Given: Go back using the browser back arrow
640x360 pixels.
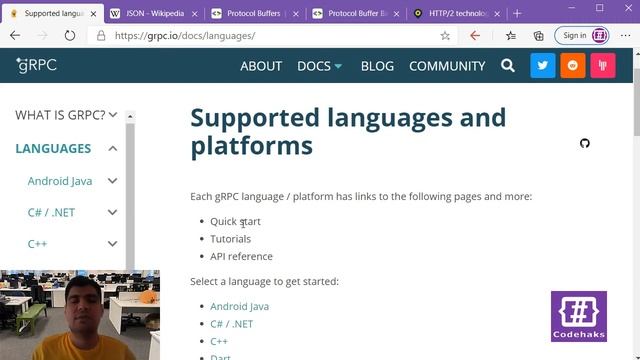Looking at the screenshot, I should tap(15, 36).
